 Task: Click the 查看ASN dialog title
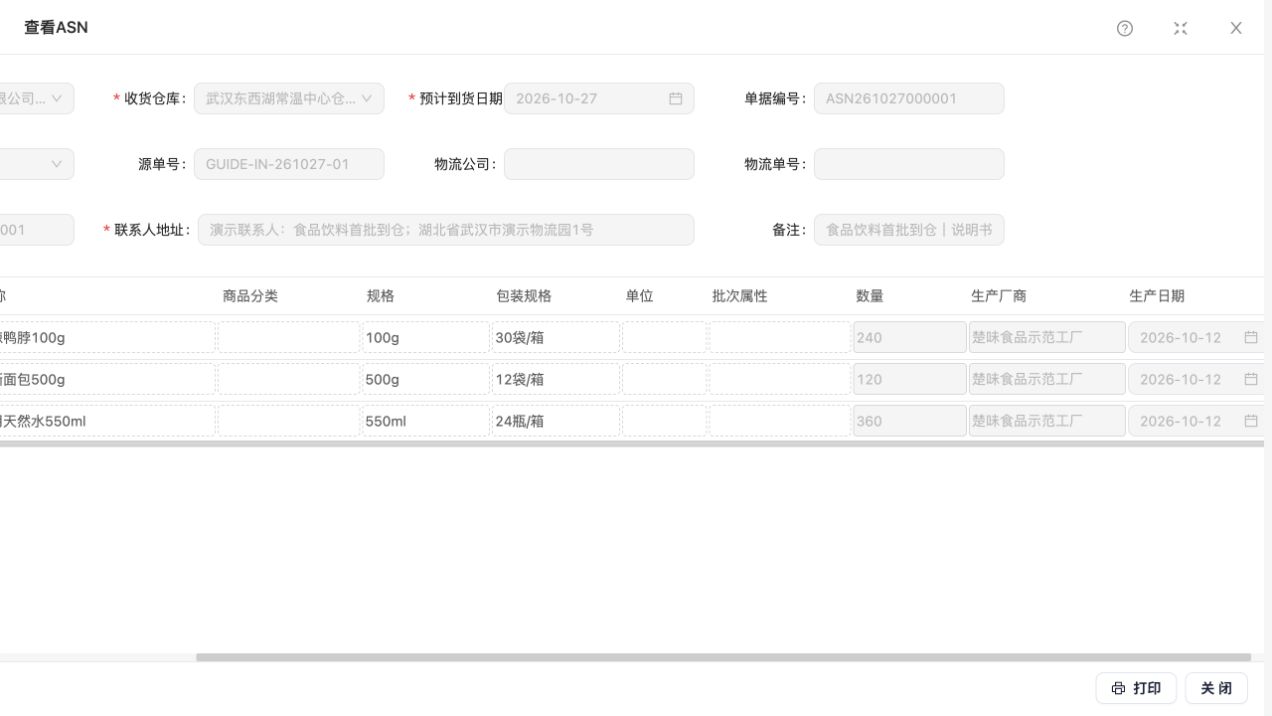click(56, 28)
